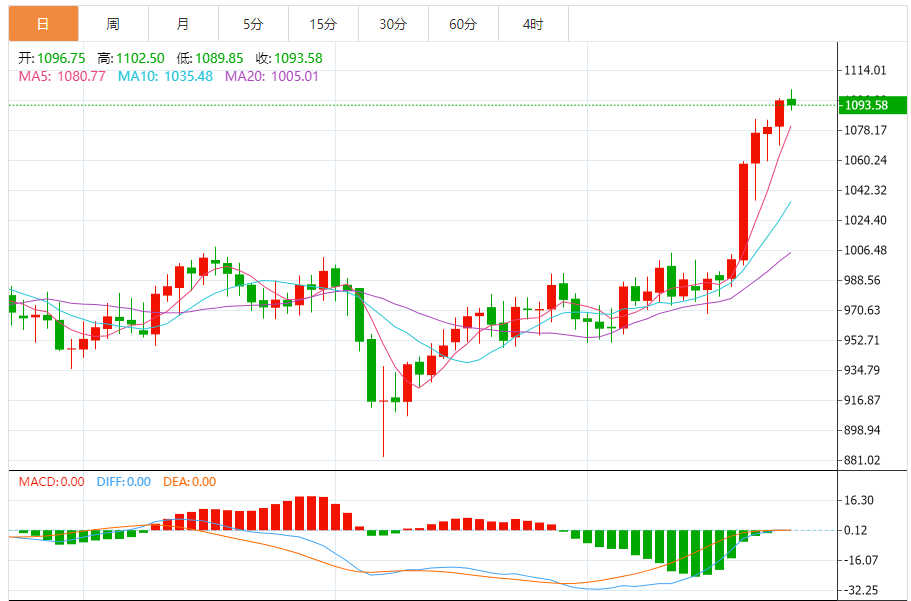The height and width of the screenshot is (601, 911).
Task: Click the green 1093.58 current price tag
Action: 873,105
